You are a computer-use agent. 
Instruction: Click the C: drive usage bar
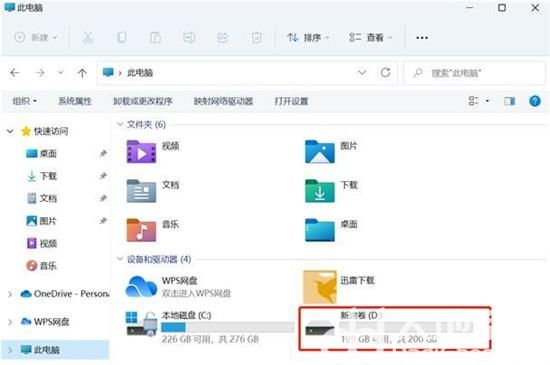(x=228, y=327)
